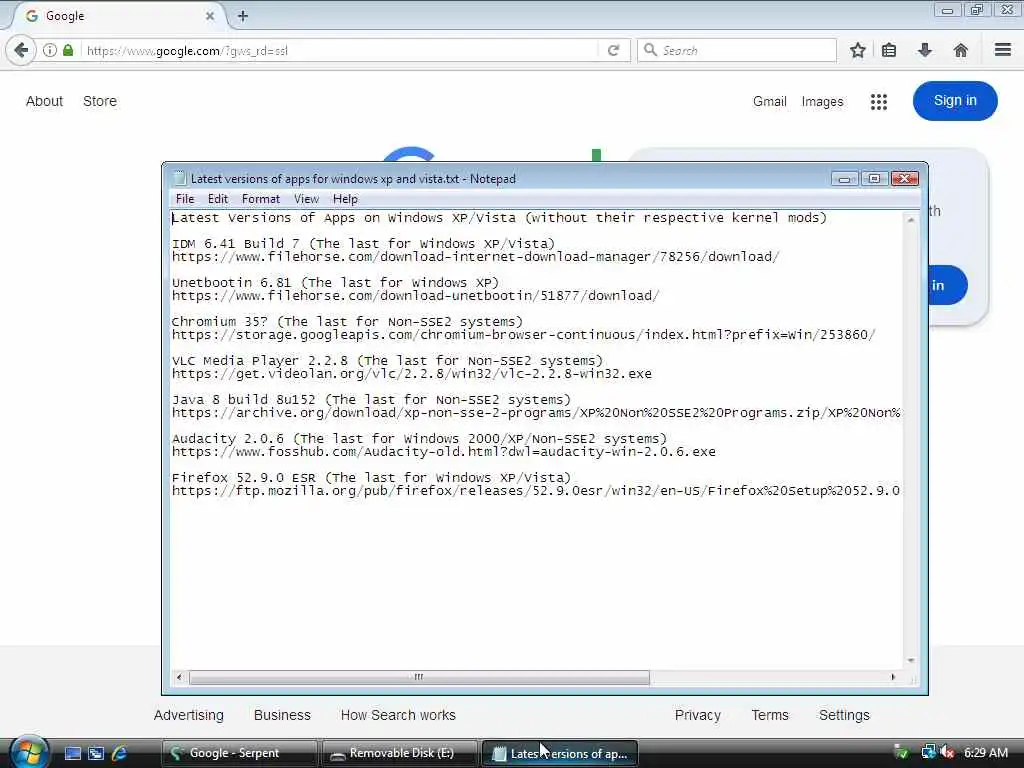Switch to Google - Serpent taskbar button
This screenshot has width=1024, height=768.
[239, 753]
